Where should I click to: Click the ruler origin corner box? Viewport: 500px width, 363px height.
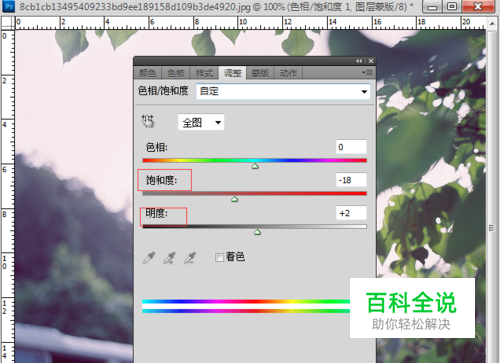8,23
